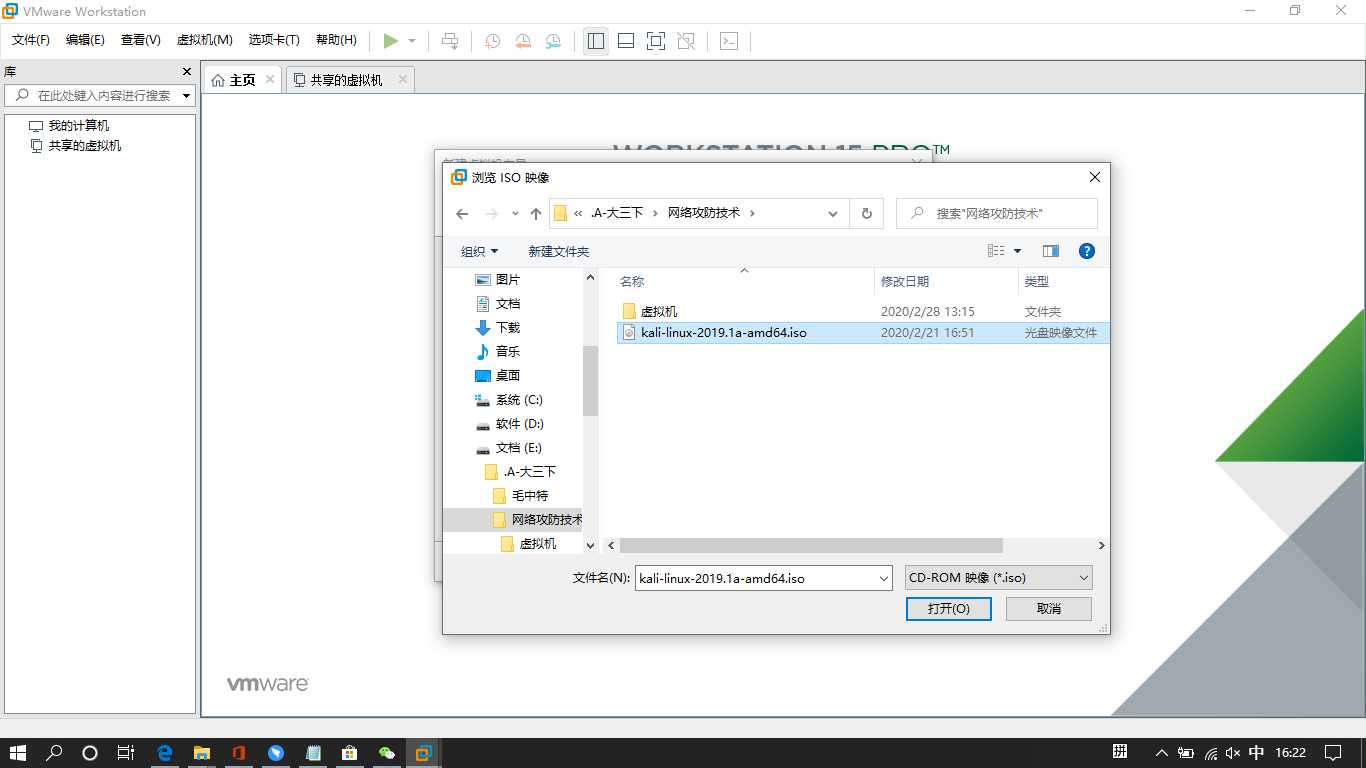This screenshot has width=1366, height=768.
Task: Open the 组织 dropdown menu
Action: pyautogui.click(x=479, y=251)
